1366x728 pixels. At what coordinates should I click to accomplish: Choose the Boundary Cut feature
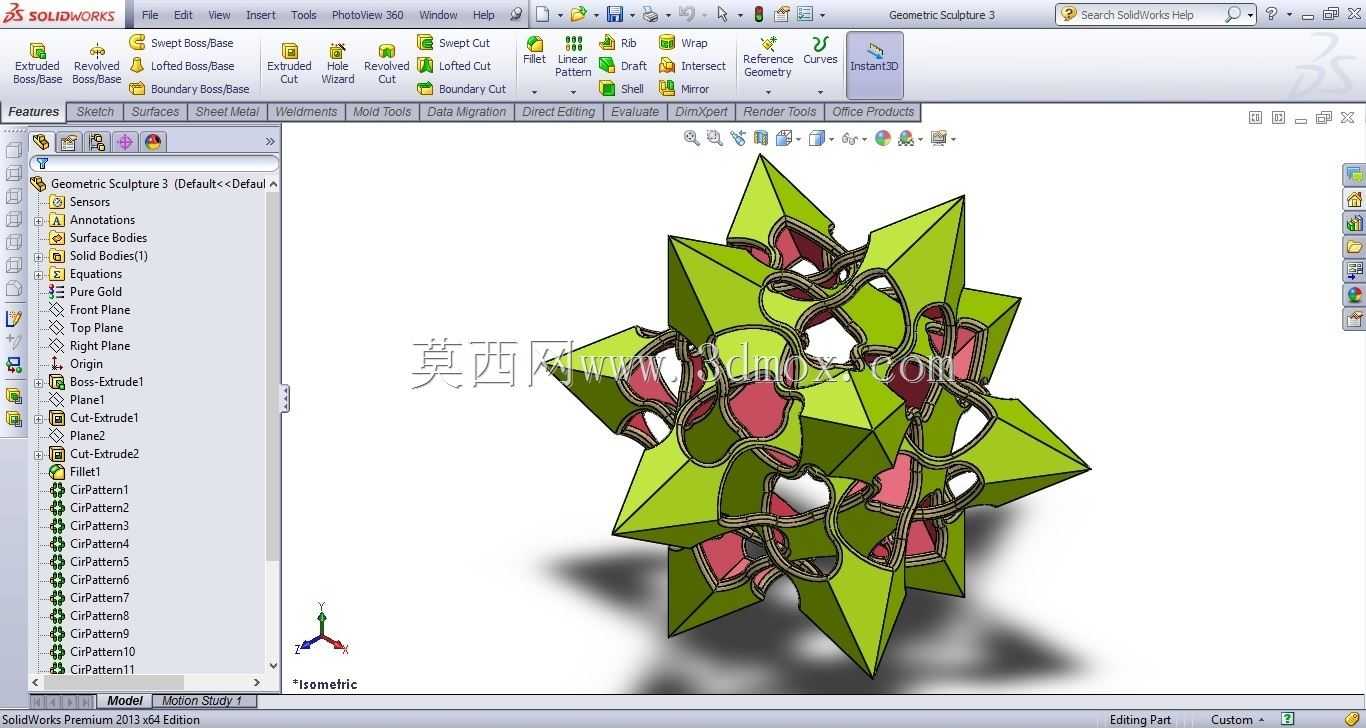point(461,89)
